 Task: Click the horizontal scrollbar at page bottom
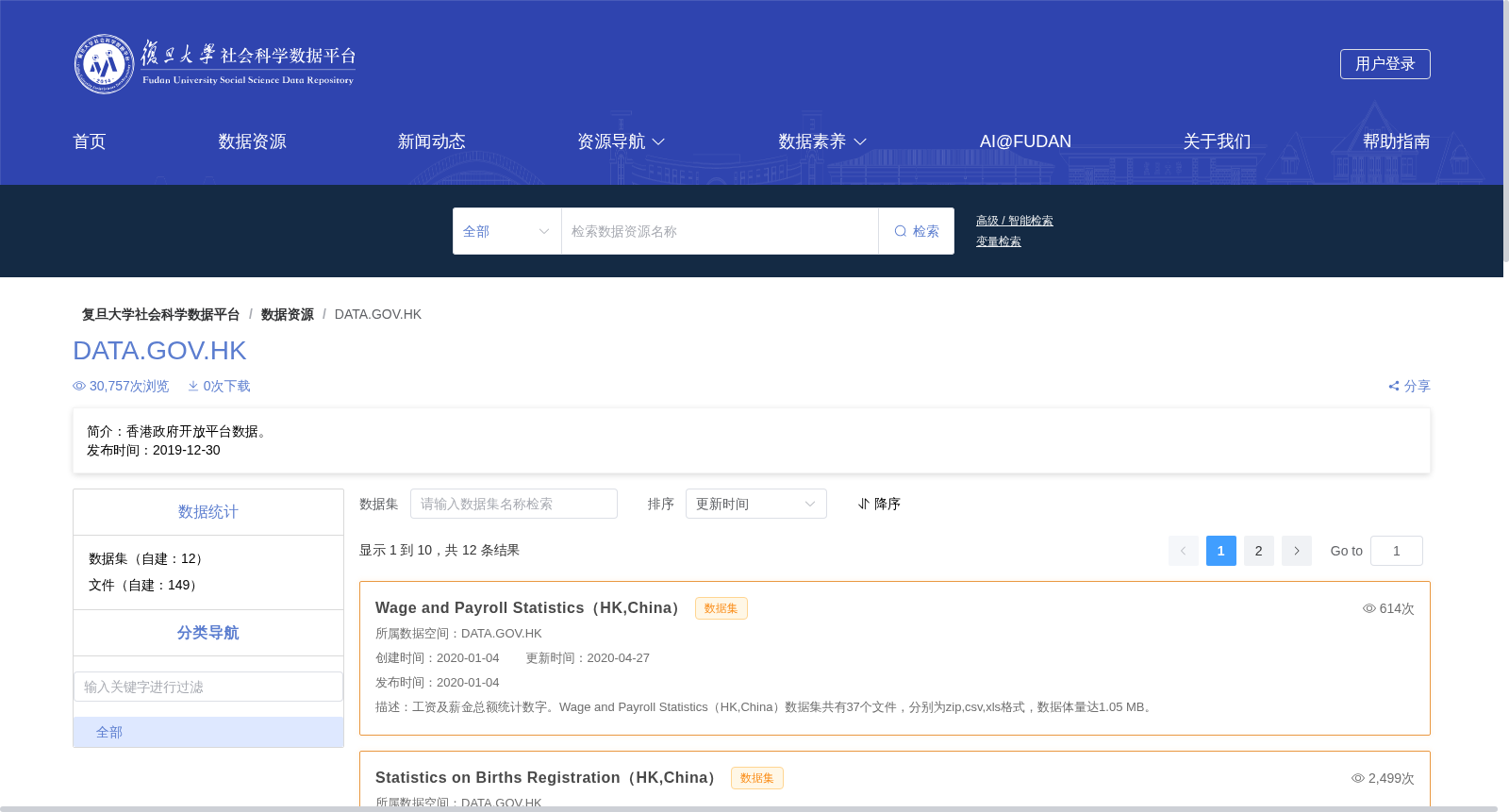[x=749, y=808]
